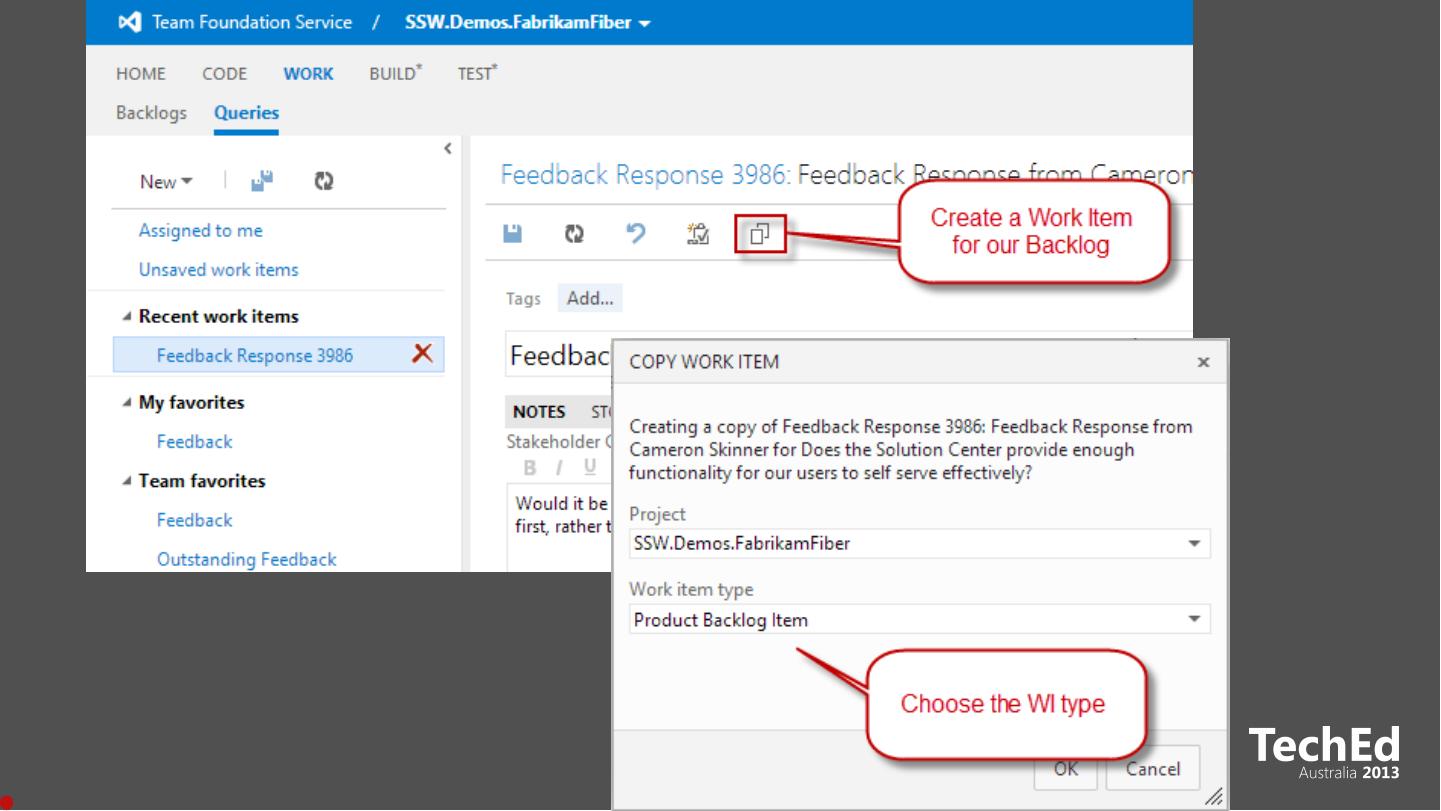Screen dimensions: 1441x811
Task: Refresh the work item using the toolbar refresh icon
Action: point(574,234)
